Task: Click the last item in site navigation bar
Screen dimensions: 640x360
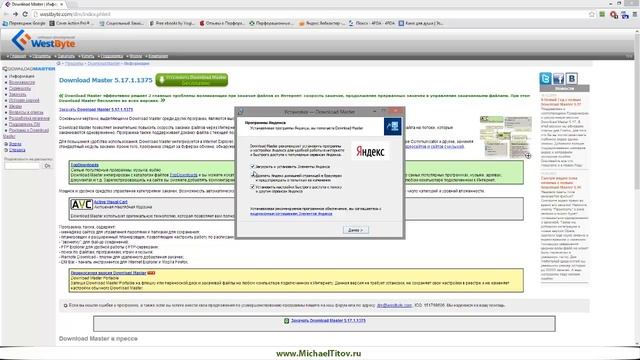Action: (x=157, y=56)
